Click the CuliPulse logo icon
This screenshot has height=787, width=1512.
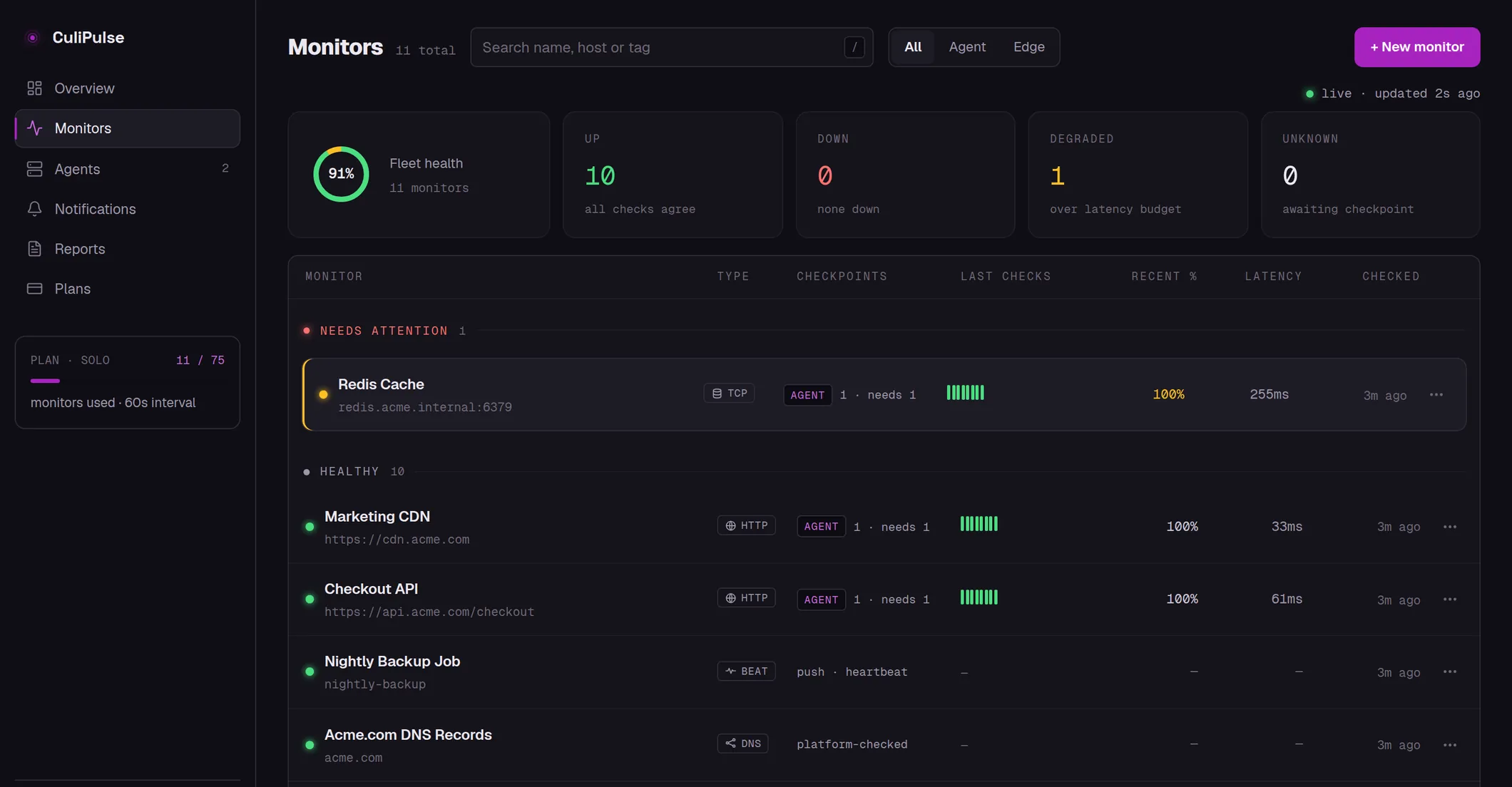[x=32, y=38]
